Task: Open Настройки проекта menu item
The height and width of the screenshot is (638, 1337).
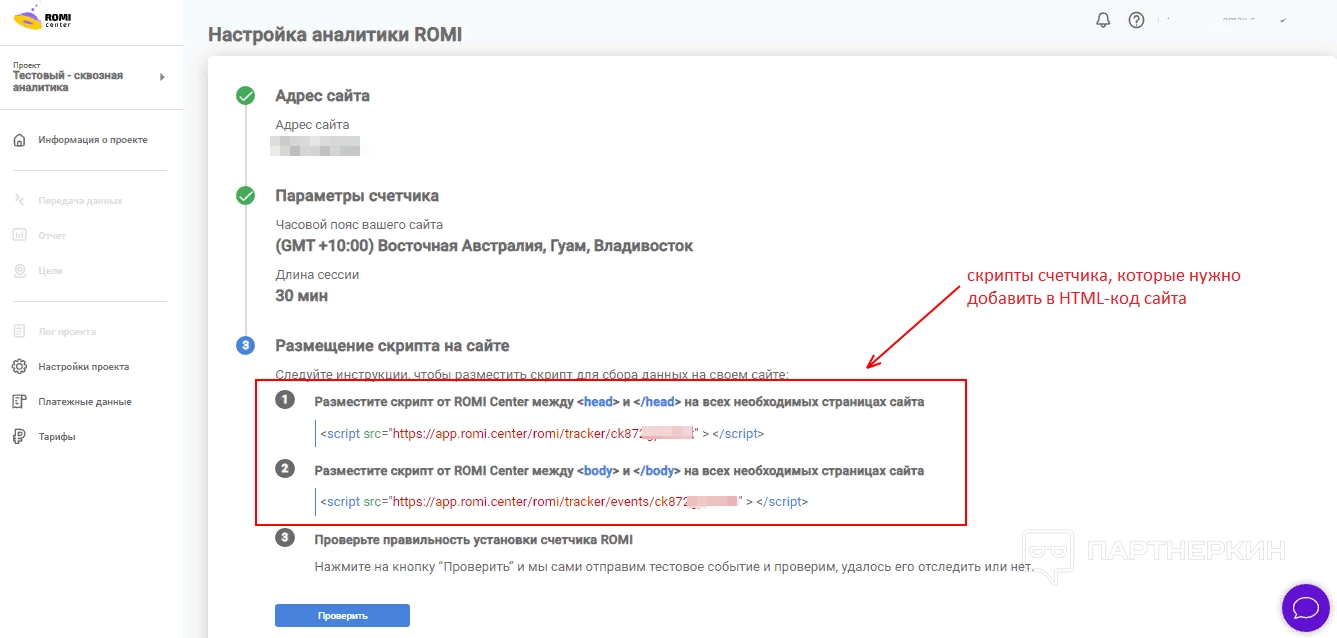Action: [84, 367]
